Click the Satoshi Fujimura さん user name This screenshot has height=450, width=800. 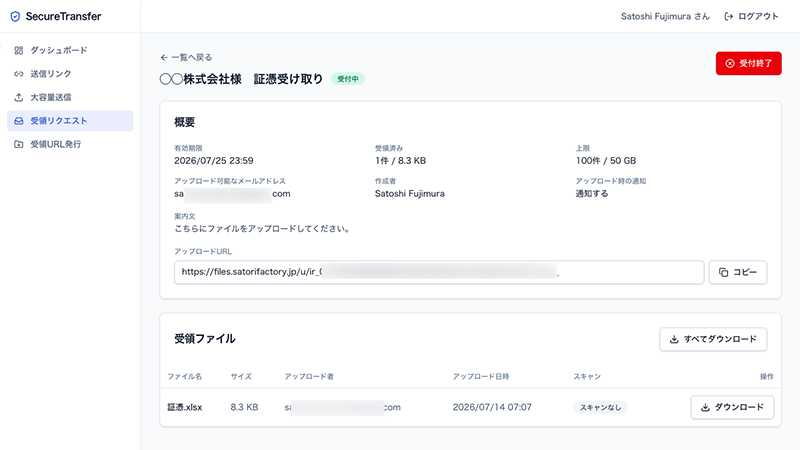pyautogui.click(x=665, y=16)
